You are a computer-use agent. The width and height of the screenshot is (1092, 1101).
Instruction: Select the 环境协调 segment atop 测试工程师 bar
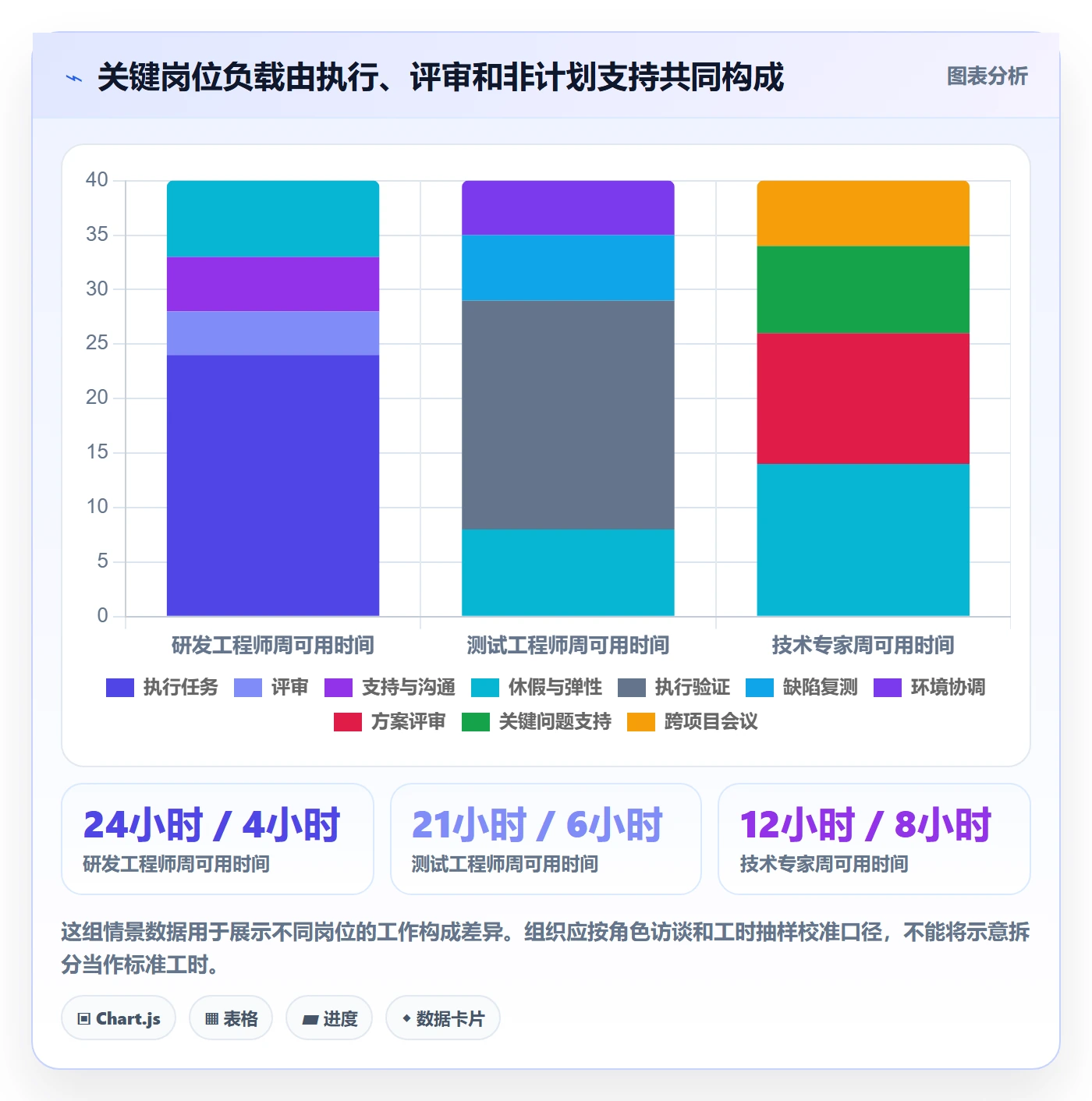(x=568, y=207)
